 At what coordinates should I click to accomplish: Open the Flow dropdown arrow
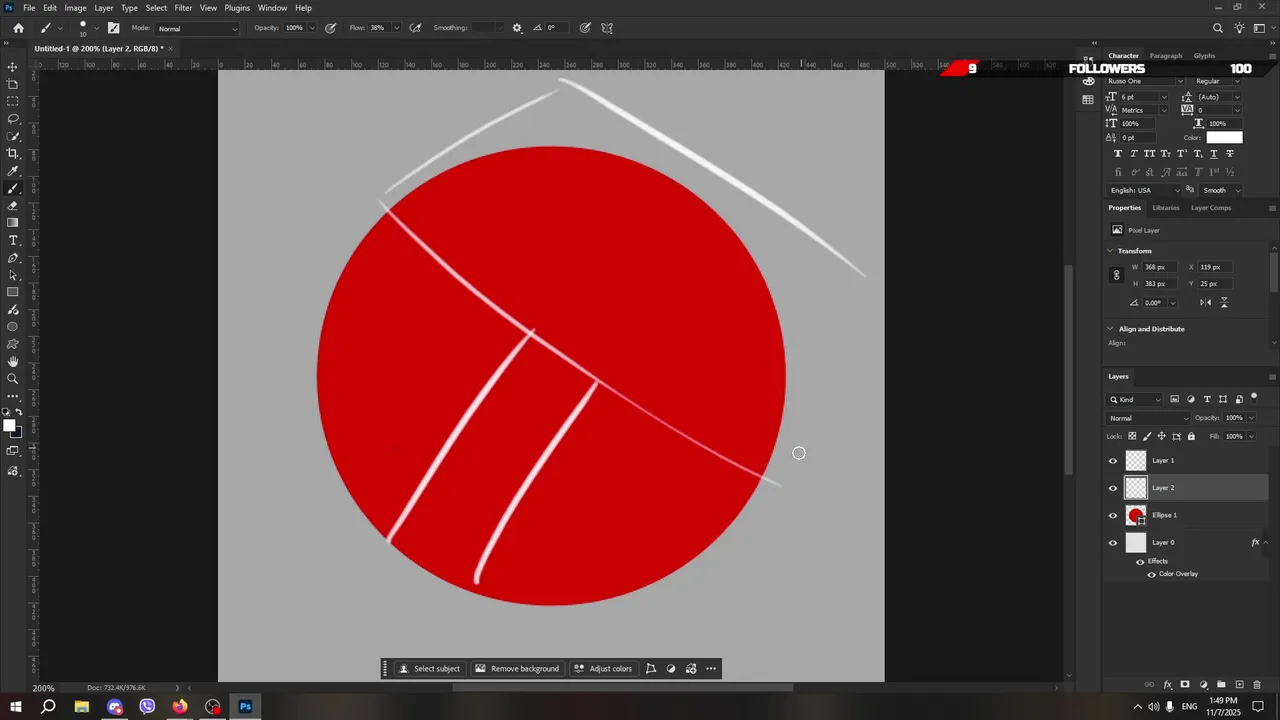click(x=396, y=28)
